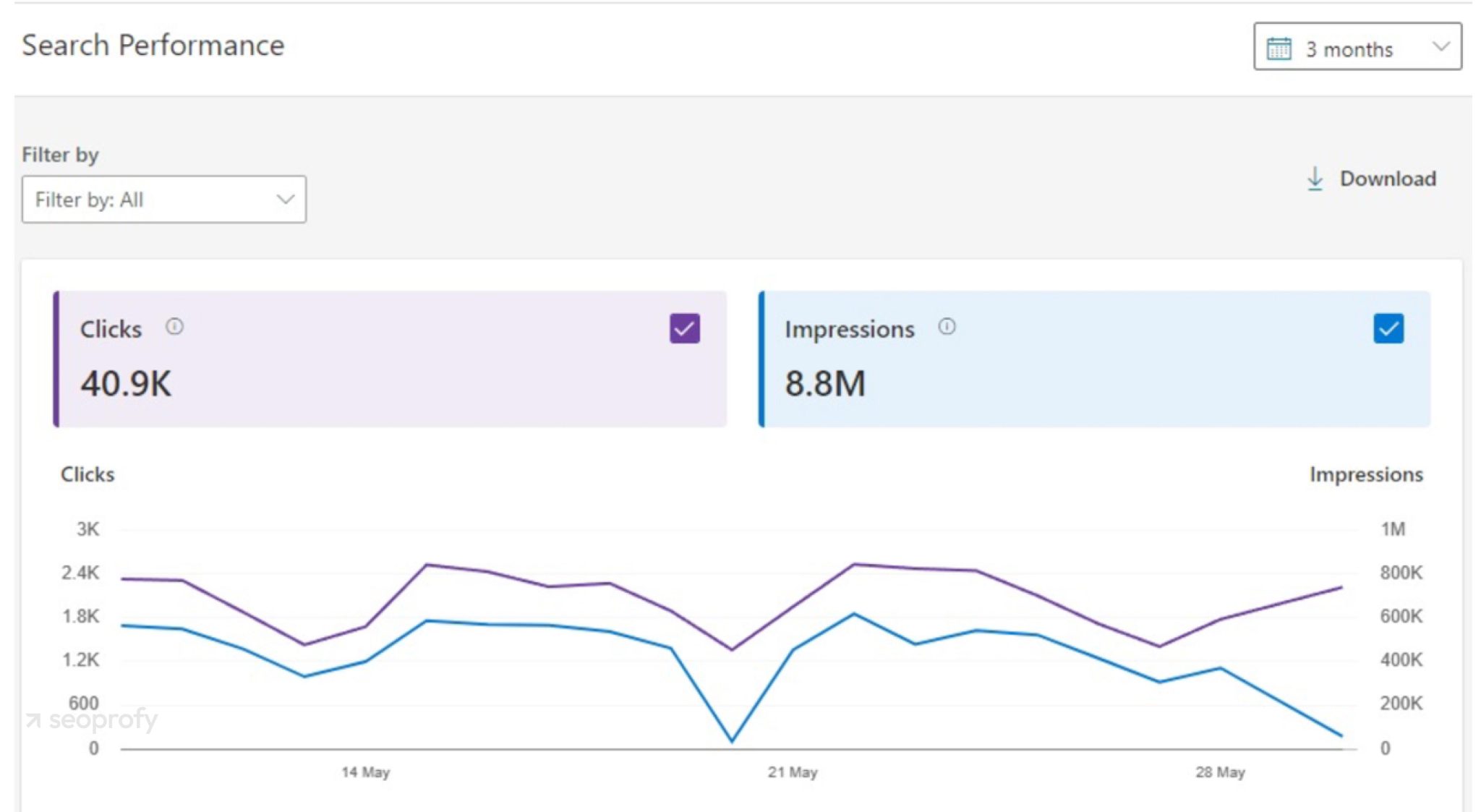Click the download arrow icon
The height and width of the screenshot is (812, 1481).
click(1316, 179)
